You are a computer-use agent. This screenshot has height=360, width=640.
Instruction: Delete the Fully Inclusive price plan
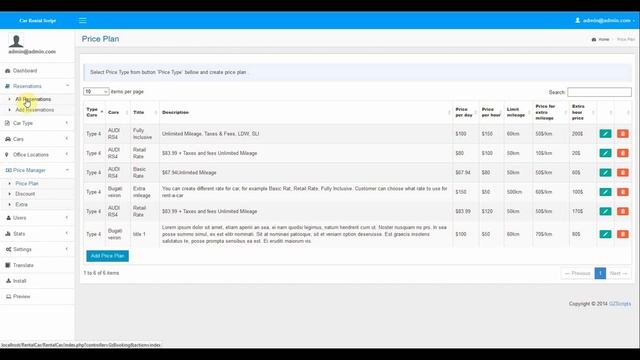click(x=622, y=133)
